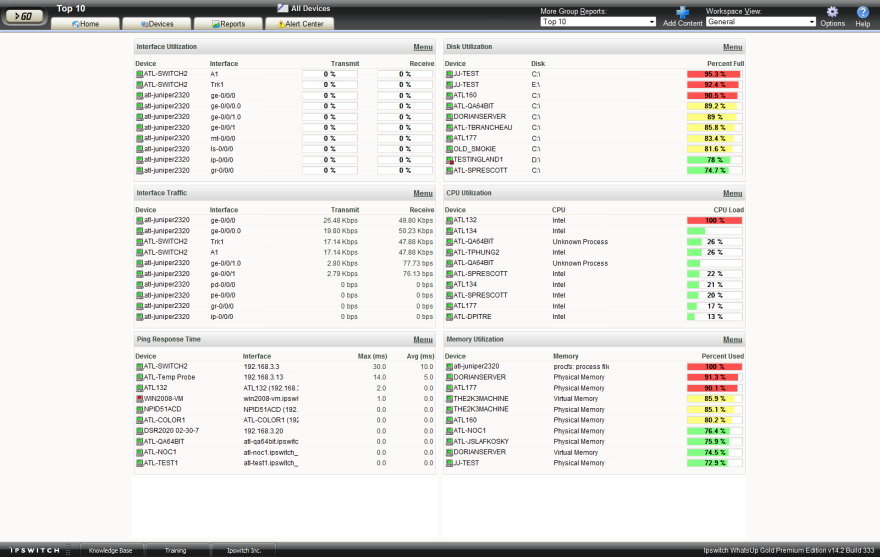Click device icon beside ATL-NOC1 memory row

449,431
